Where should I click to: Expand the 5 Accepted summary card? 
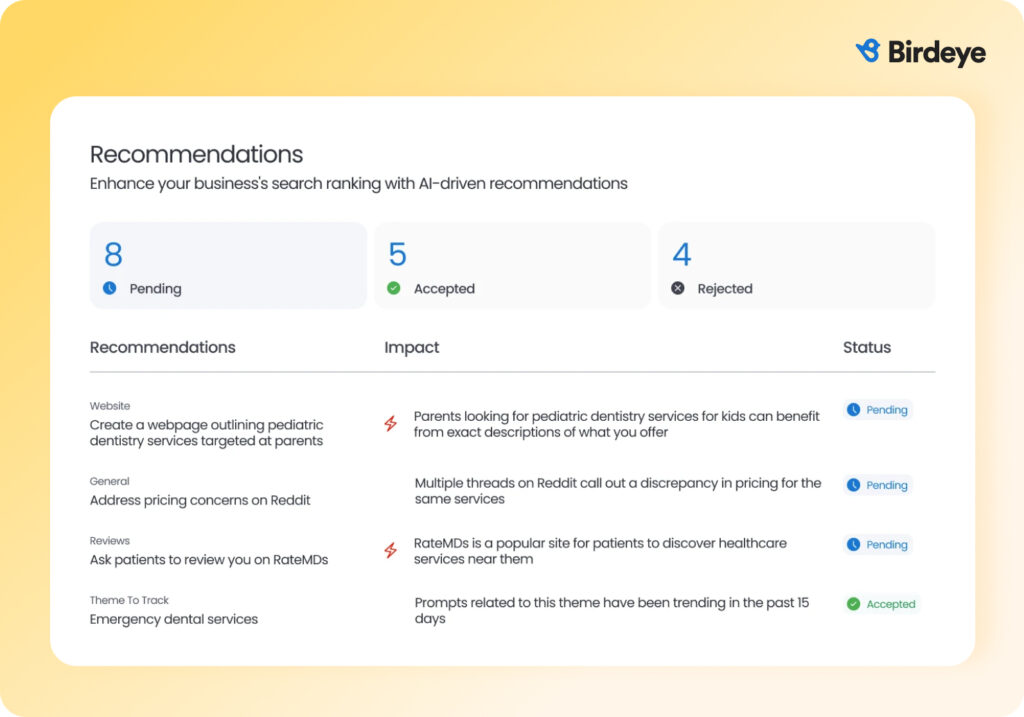512,265
